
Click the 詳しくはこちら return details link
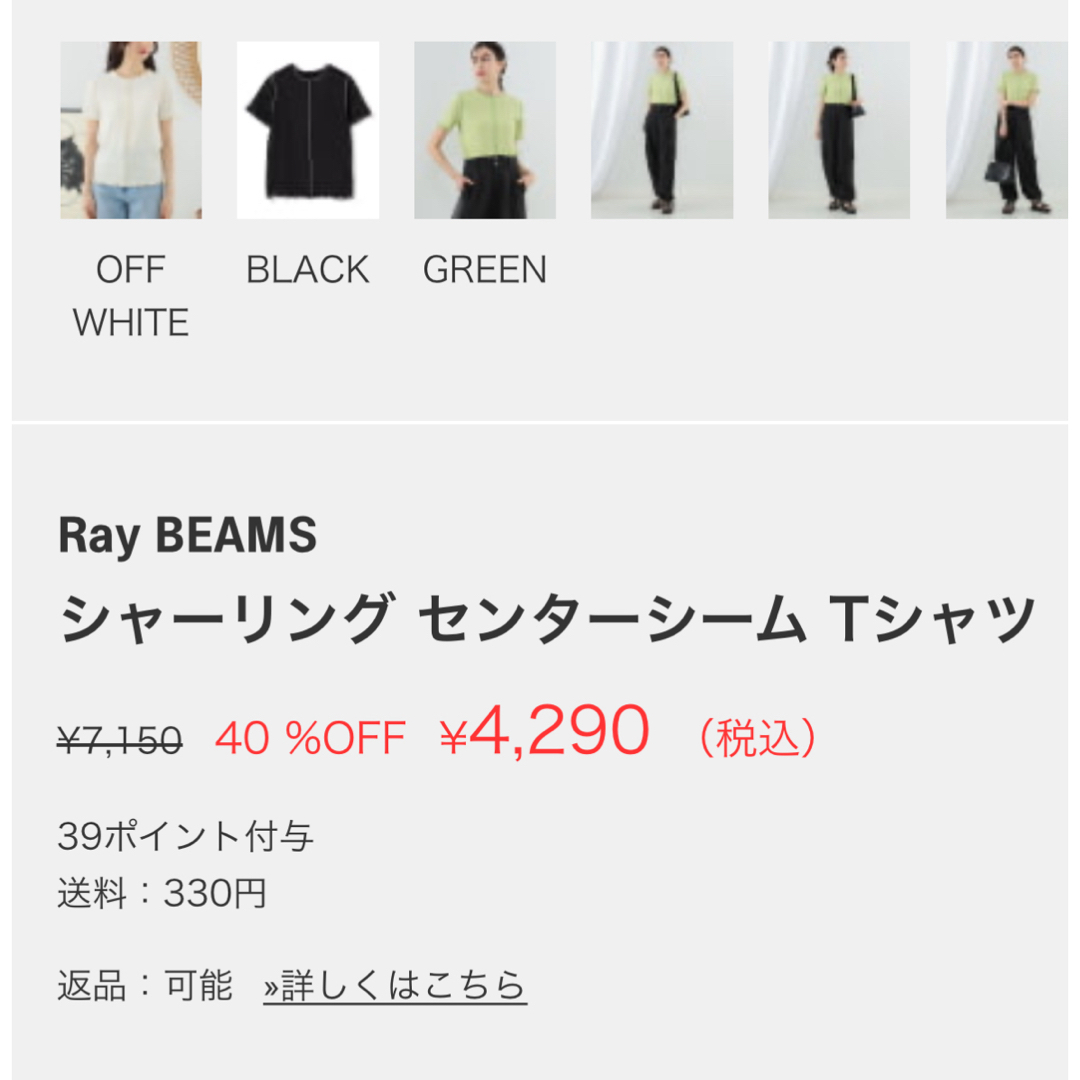tap(395, 985)
